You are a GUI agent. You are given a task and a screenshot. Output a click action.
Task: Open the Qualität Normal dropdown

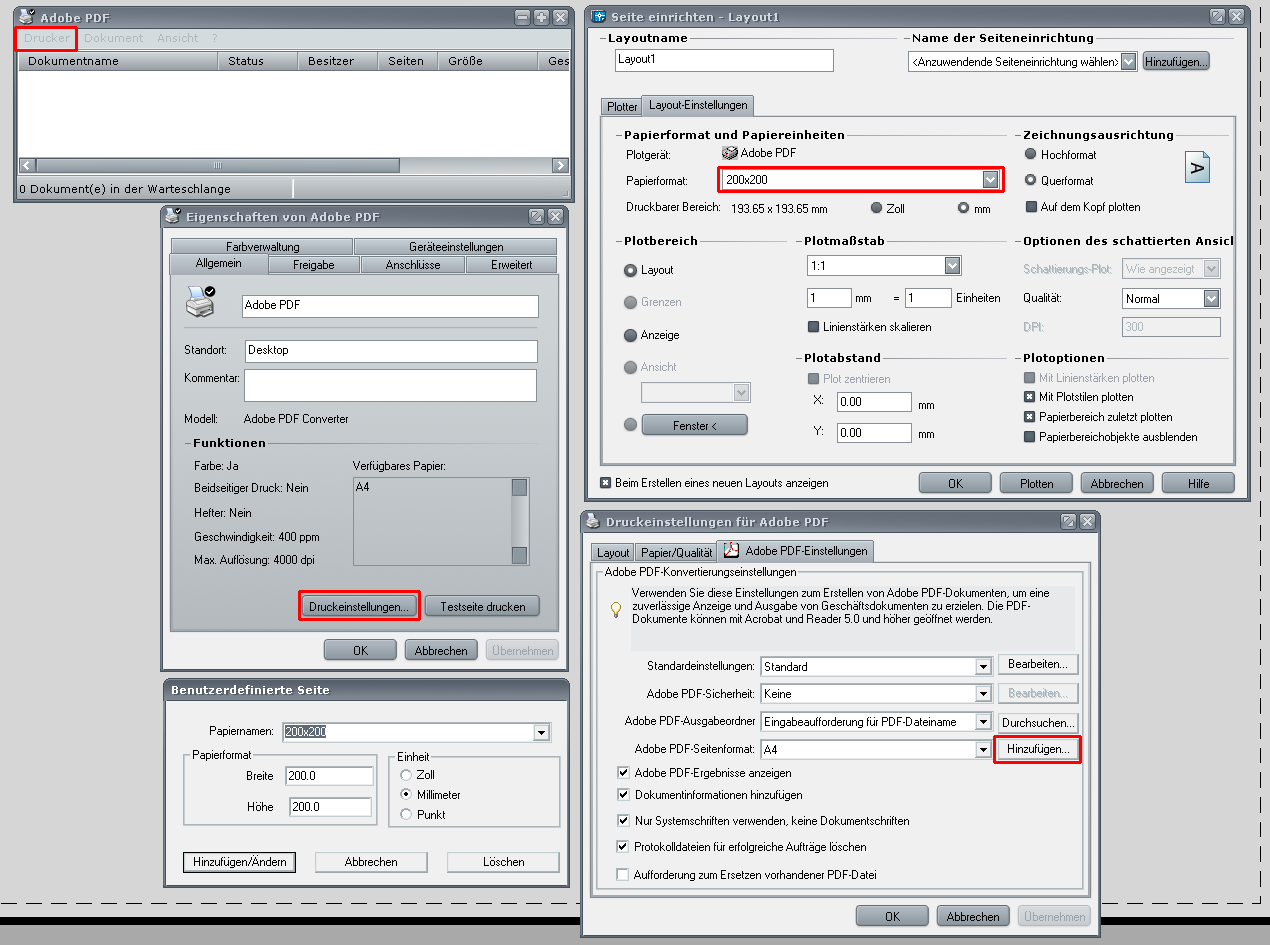pos(1212,298)
